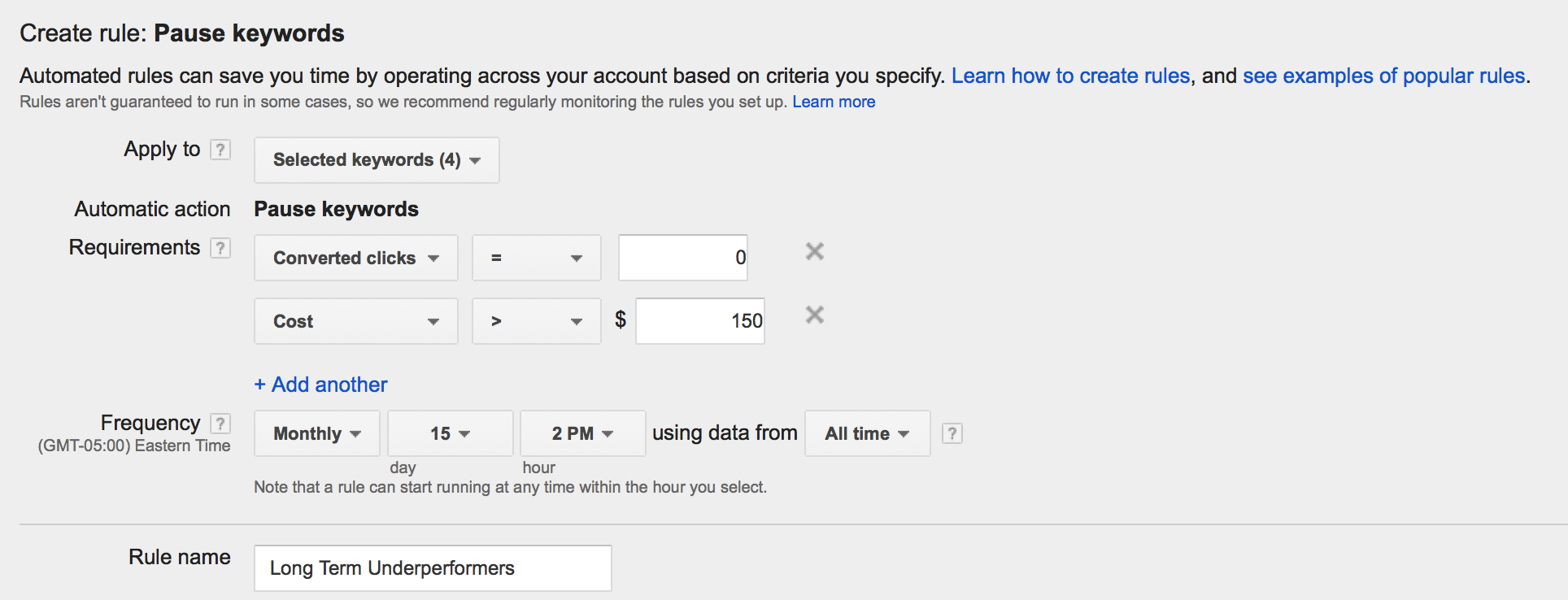Click the Cost value field showing 150
The image size is (1568, 600).
coord(699,321)
